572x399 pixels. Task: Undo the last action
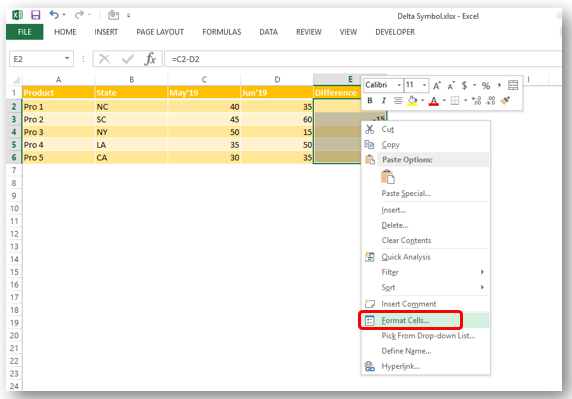click(54, 15)
